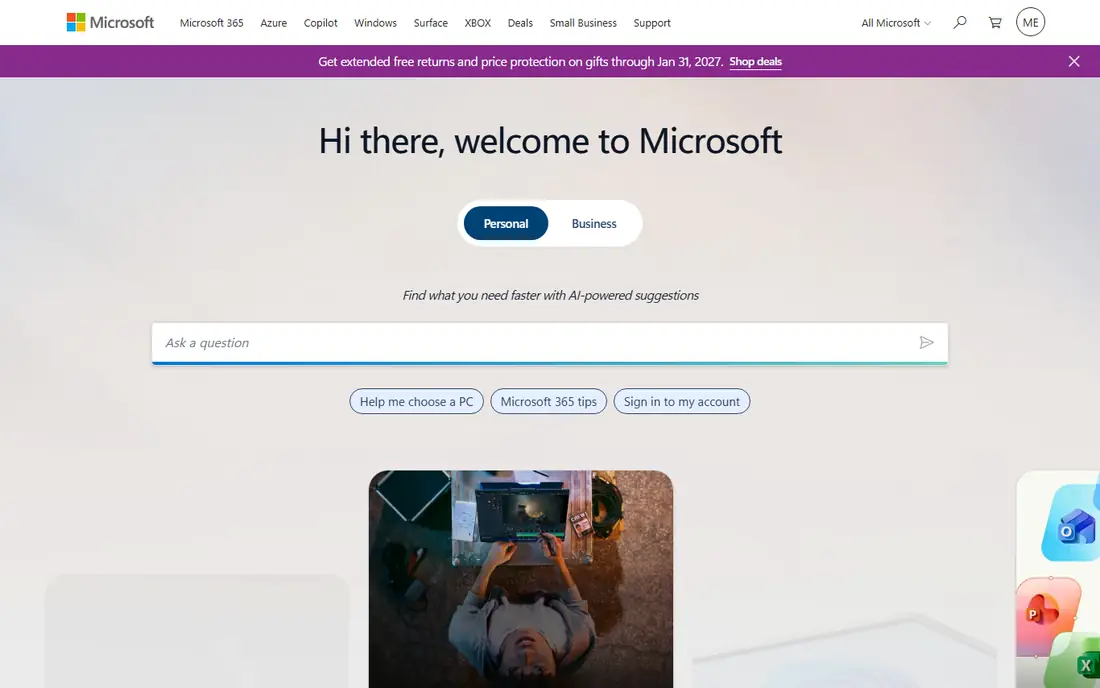This screenshot has height=688, width=1100.
Task: Open the Azure menu item
Action: [274, 22]
